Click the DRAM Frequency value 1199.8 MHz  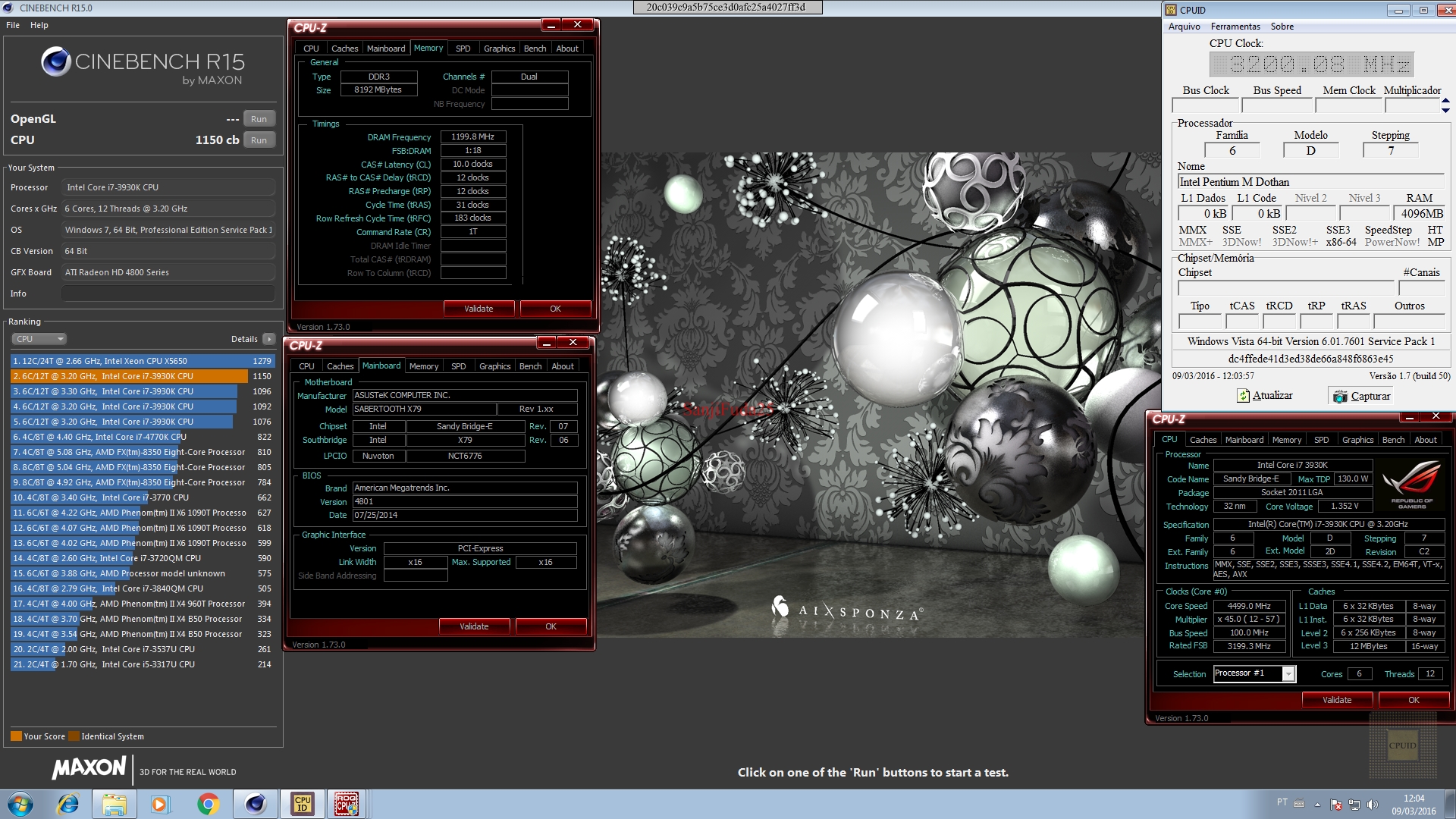point(472,137)
